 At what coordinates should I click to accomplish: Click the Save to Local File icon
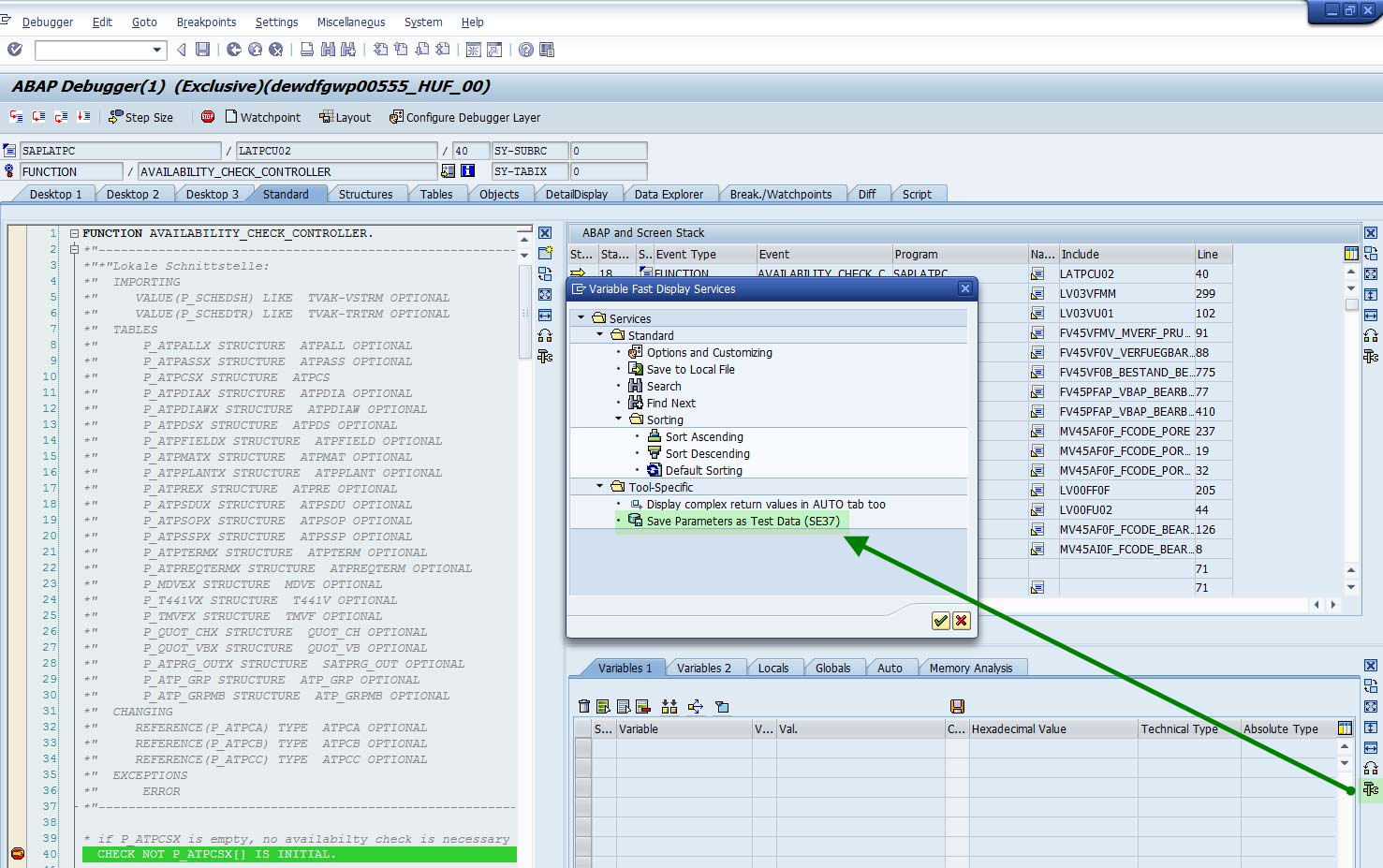point(636,369)
